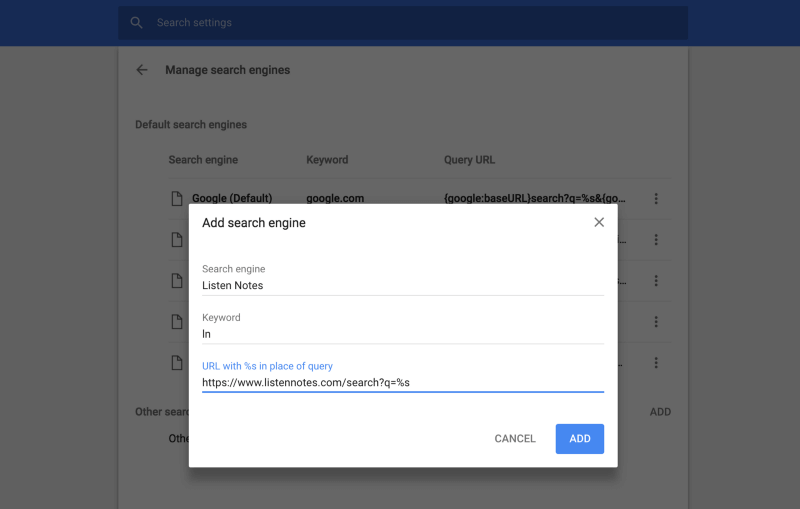Click the Google query URL text
Viewport: 800px width, 509px height.
coord(535,198)
